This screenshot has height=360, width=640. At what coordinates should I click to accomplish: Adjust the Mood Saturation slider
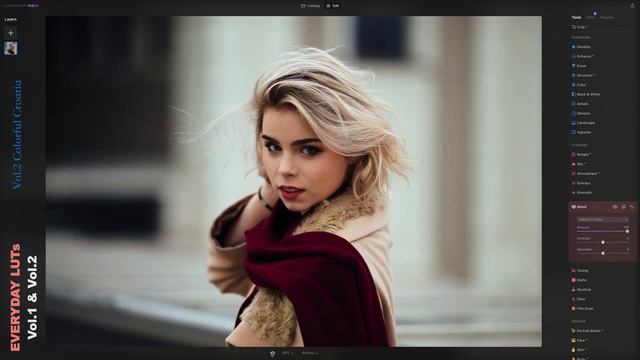click(603, 253)
